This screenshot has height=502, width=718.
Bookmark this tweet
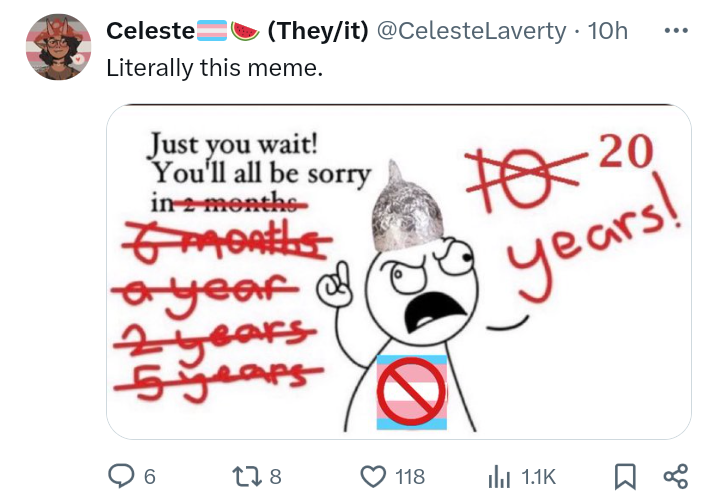click(625, 476)
